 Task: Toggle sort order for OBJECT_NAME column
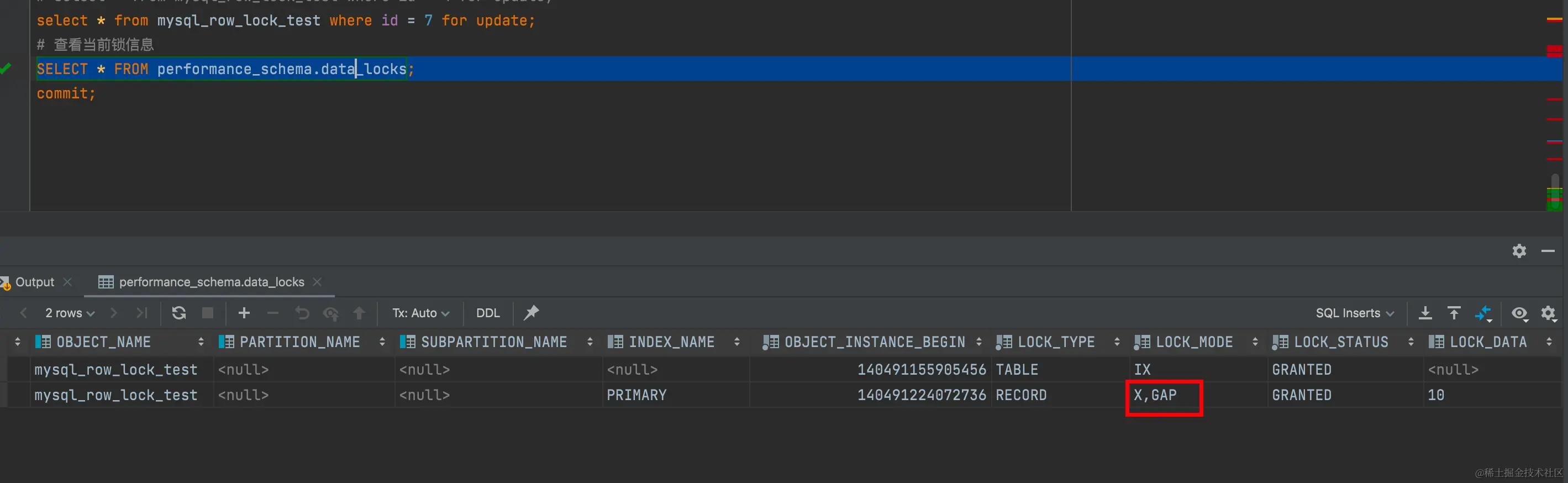pyautogui.click(x=201, y=342)
